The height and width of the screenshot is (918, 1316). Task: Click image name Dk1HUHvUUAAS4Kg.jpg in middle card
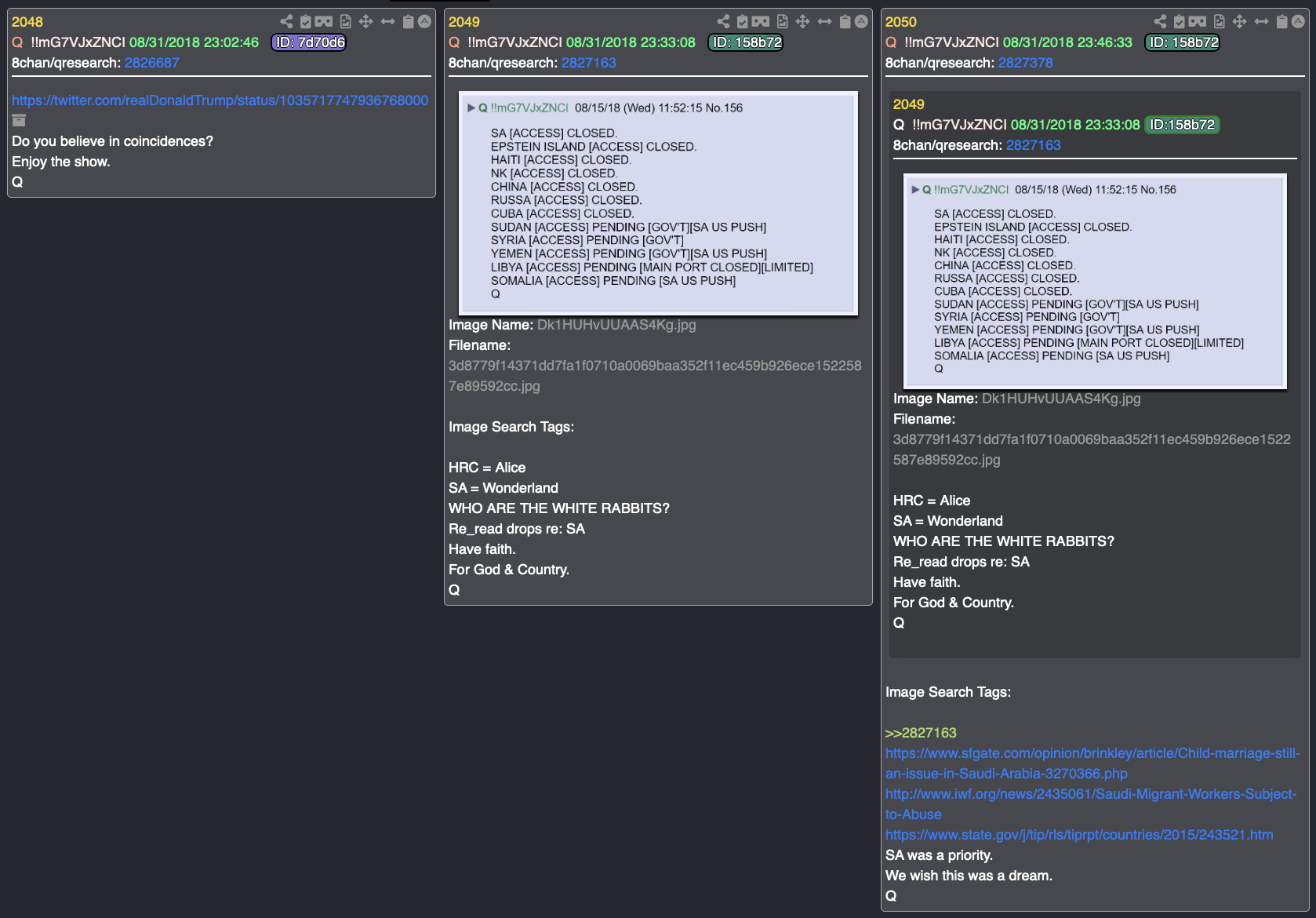tap(616, 325)
